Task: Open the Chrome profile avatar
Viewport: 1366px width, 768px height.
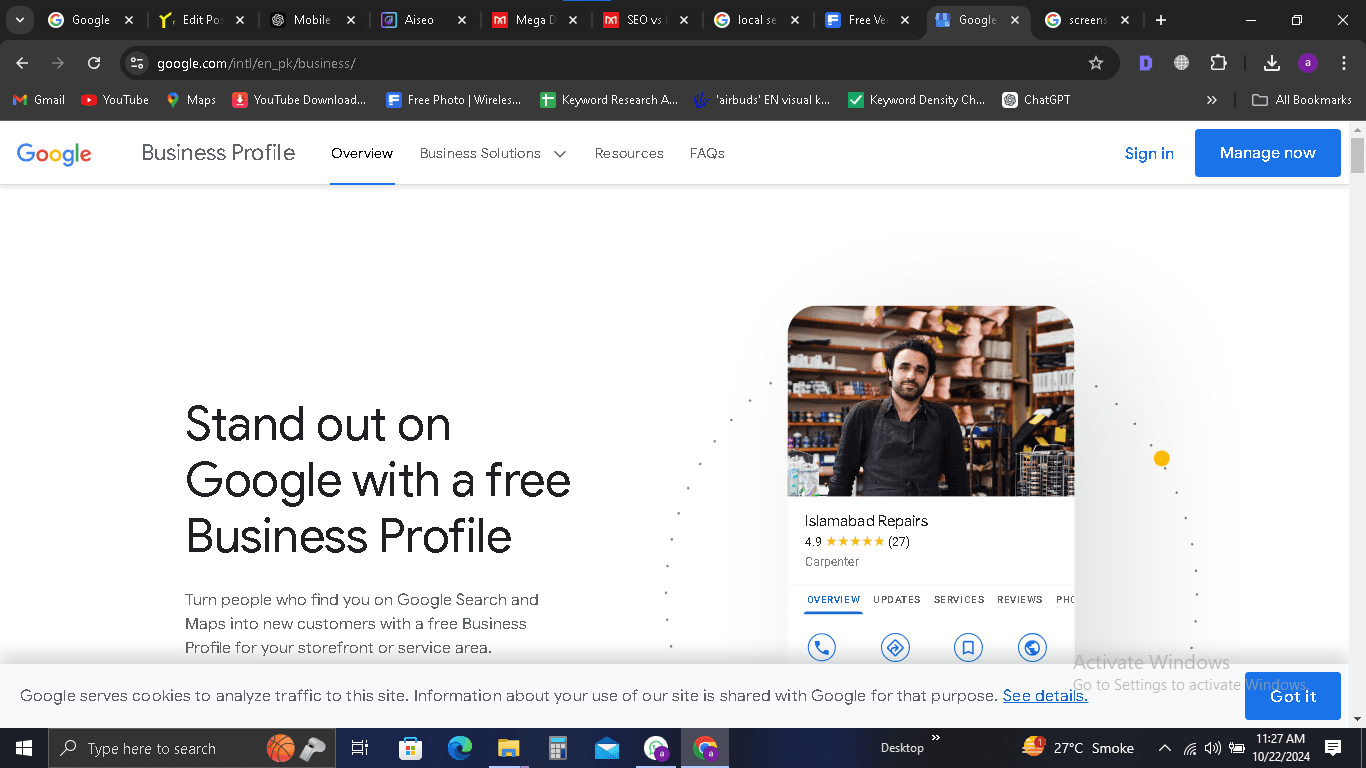Action: click(x=1308, y=63)
